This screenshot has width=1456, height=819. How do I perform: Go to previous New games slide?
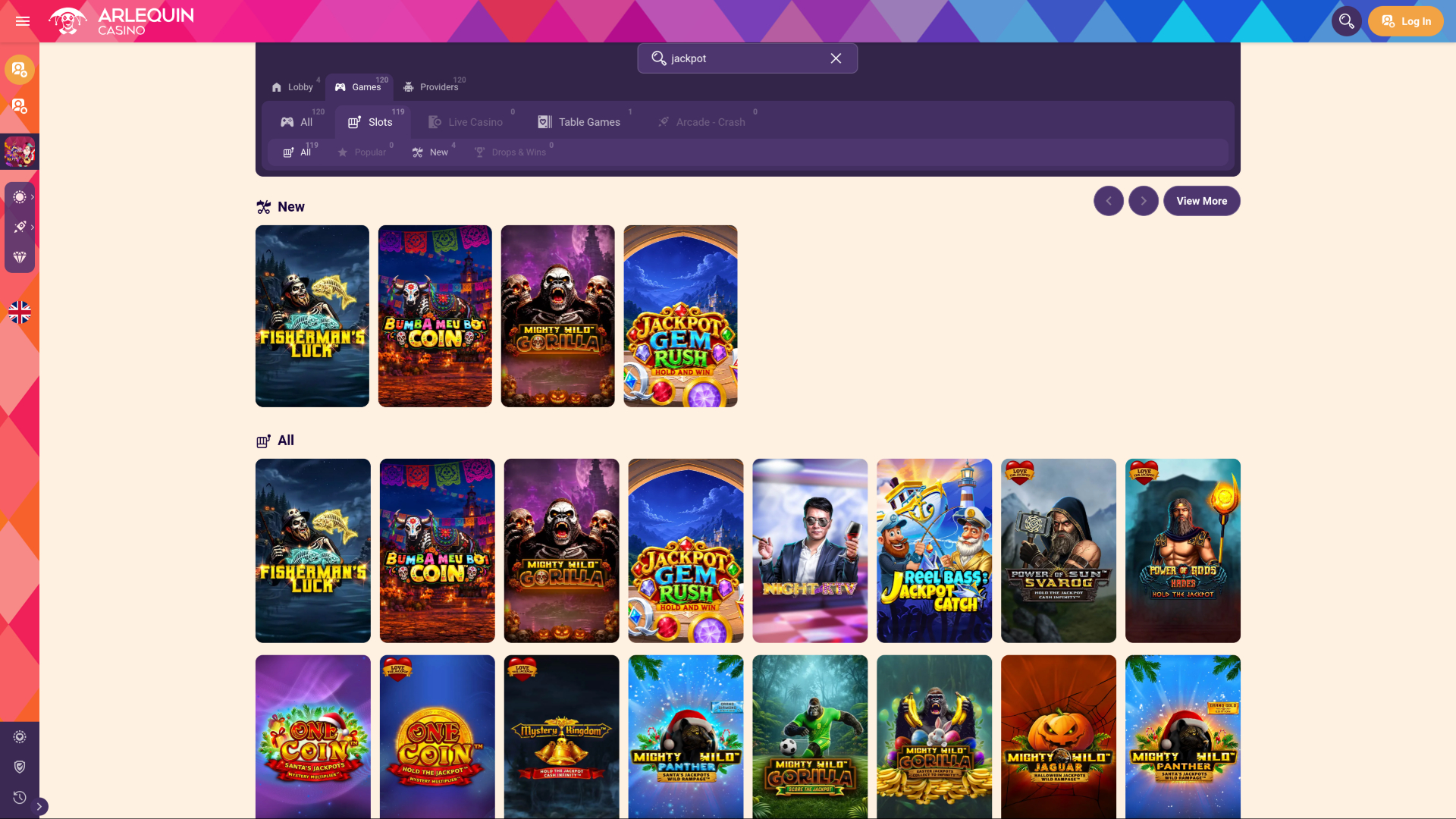click(x=1109, y=201)
